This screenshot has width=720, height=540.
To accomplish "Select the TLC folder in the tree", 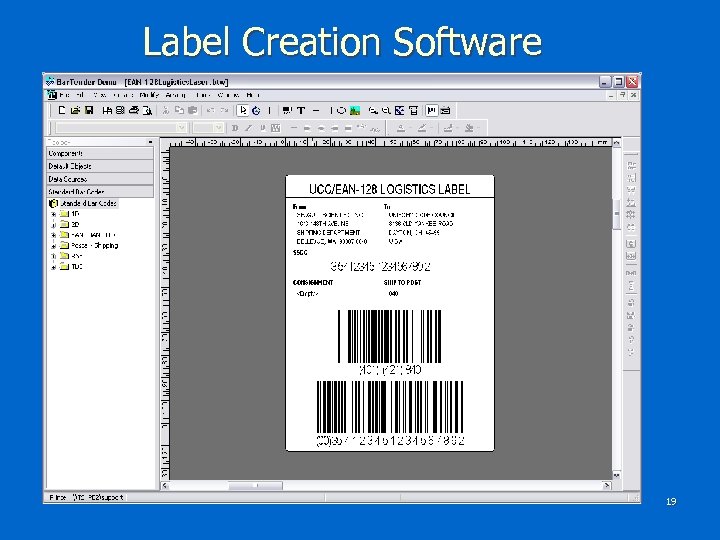I will 77,267.
